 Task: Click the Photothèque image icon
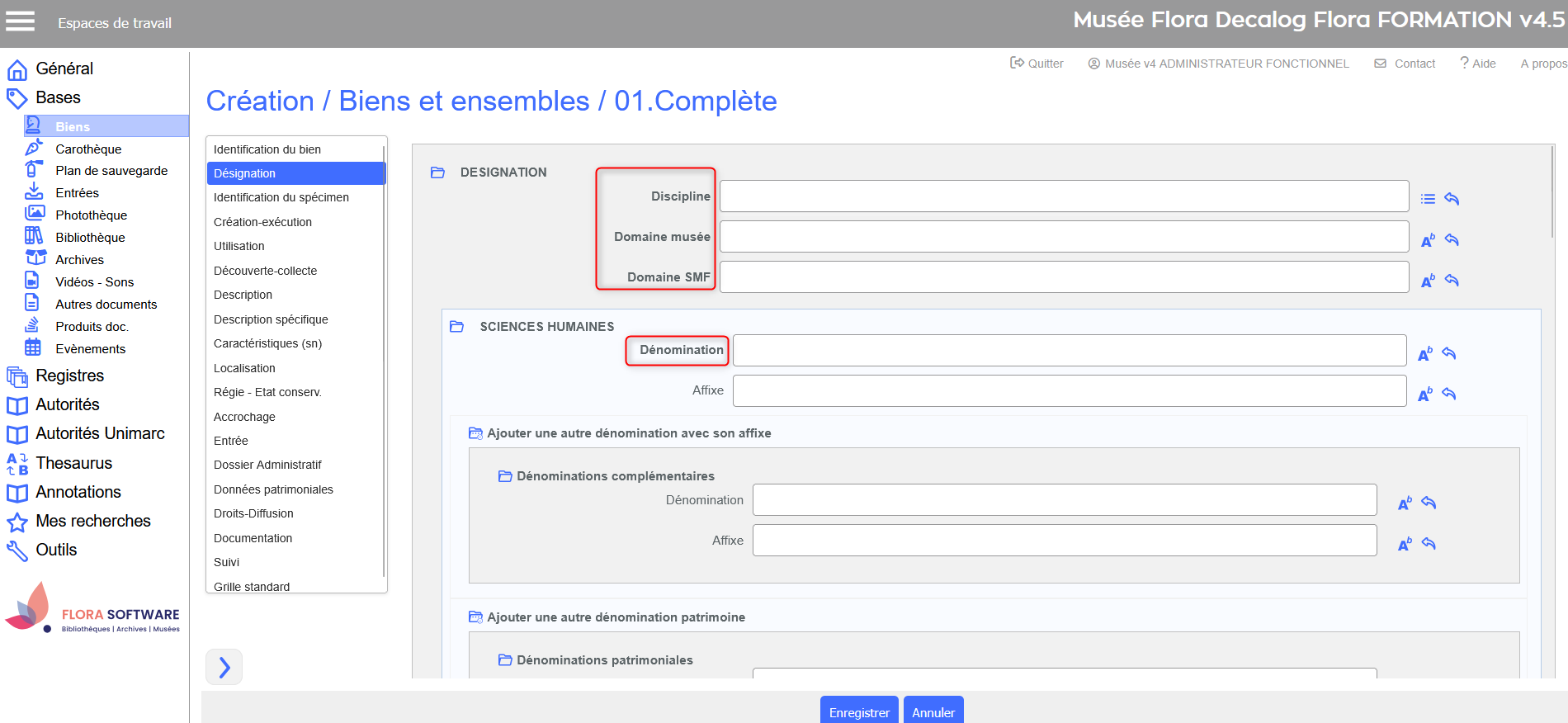(34, 214)
